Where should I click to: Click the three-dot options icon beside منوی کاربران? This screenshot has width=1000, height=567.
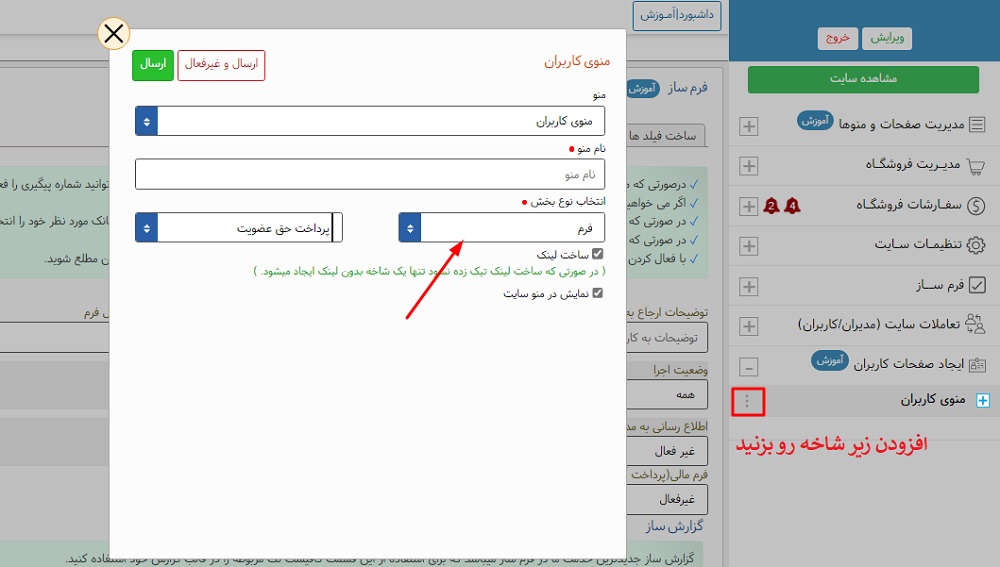coord(748,402)
